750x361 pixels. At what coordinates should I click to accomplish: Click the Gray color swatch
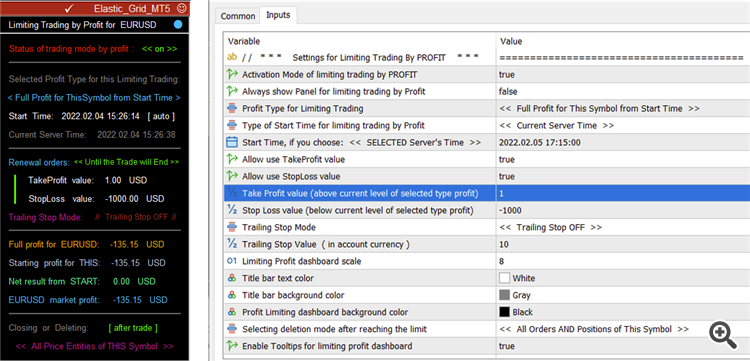(504, 295)
